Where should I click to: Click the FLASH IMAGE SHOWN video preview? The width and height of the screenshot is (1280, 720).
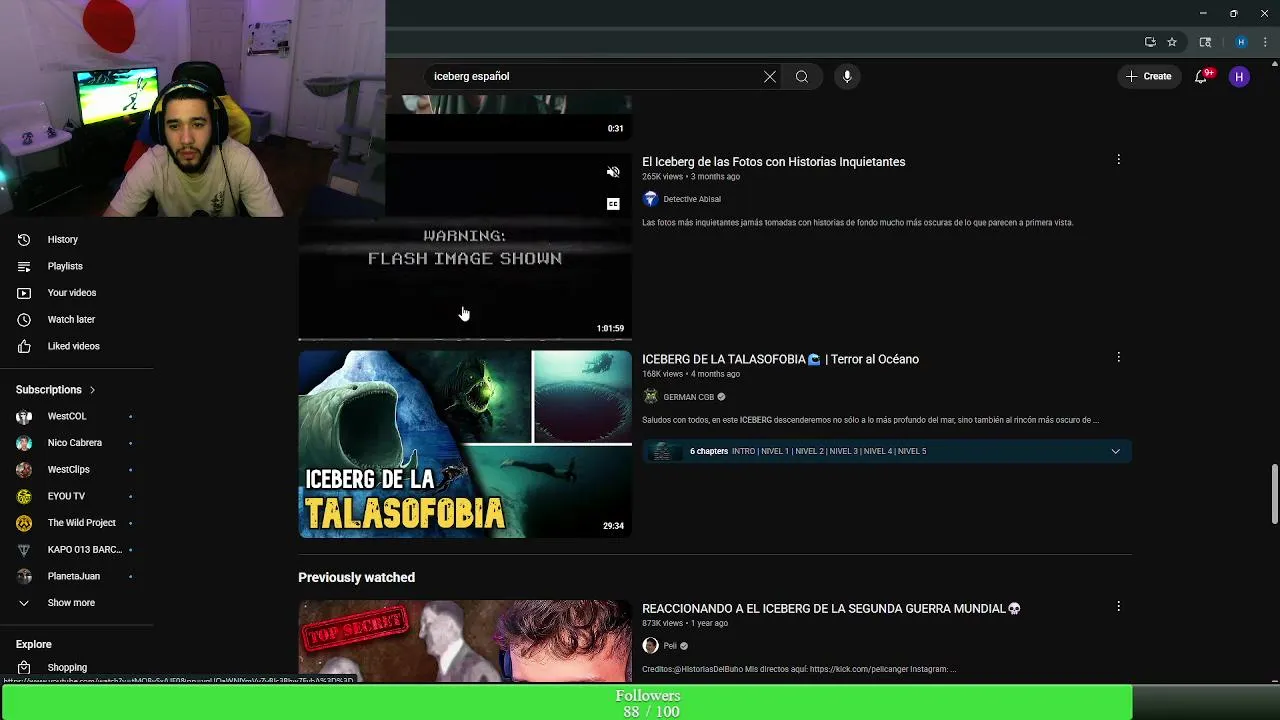coord(465,246)
